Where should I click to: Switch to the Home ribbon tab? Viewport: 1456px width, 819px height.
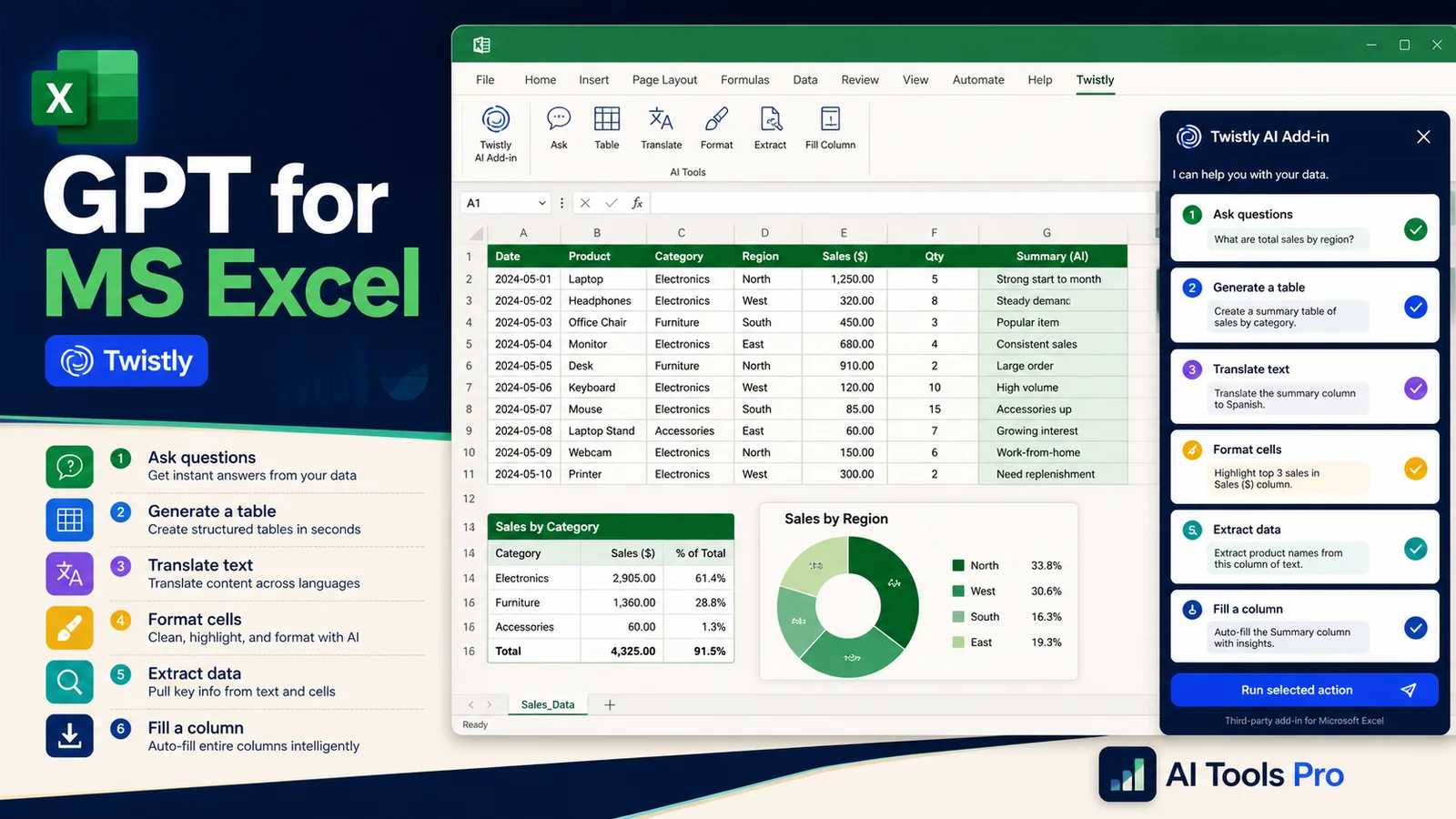click(x=540, y=80)
